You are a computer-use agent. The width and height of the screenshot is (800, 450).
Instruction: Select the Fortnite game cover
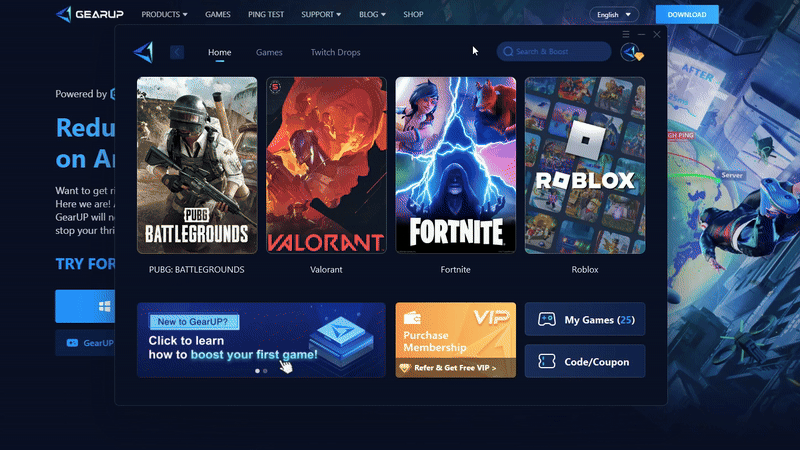456,165
